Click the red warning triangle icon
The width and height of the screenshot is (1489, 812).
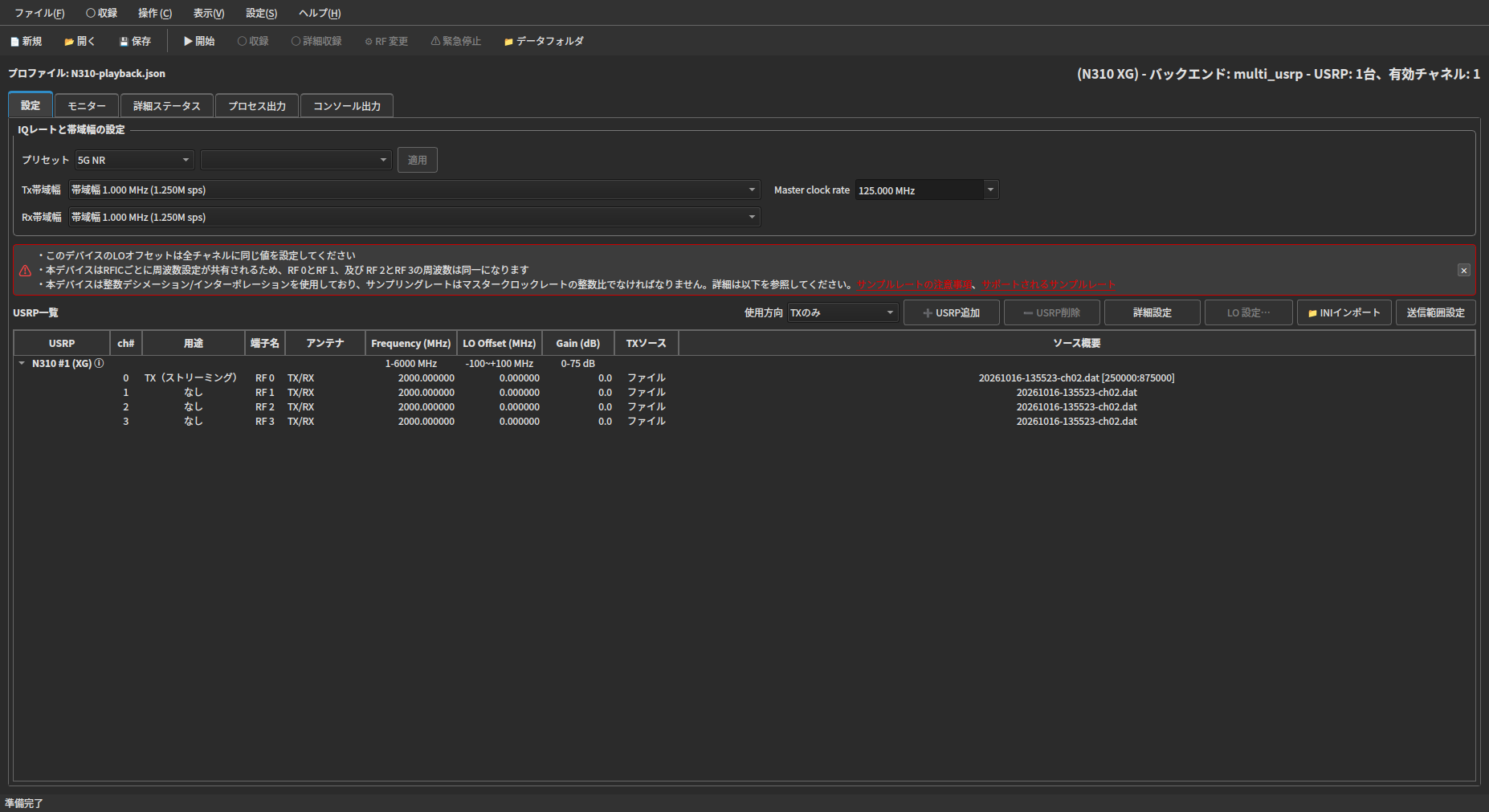coord(26,271)
